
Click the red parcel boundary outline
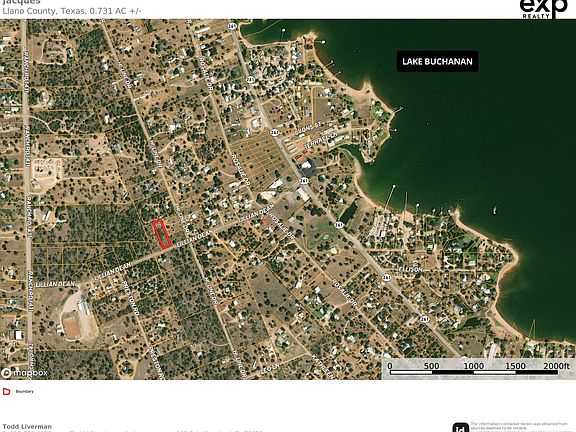click(x=162, y=234)
